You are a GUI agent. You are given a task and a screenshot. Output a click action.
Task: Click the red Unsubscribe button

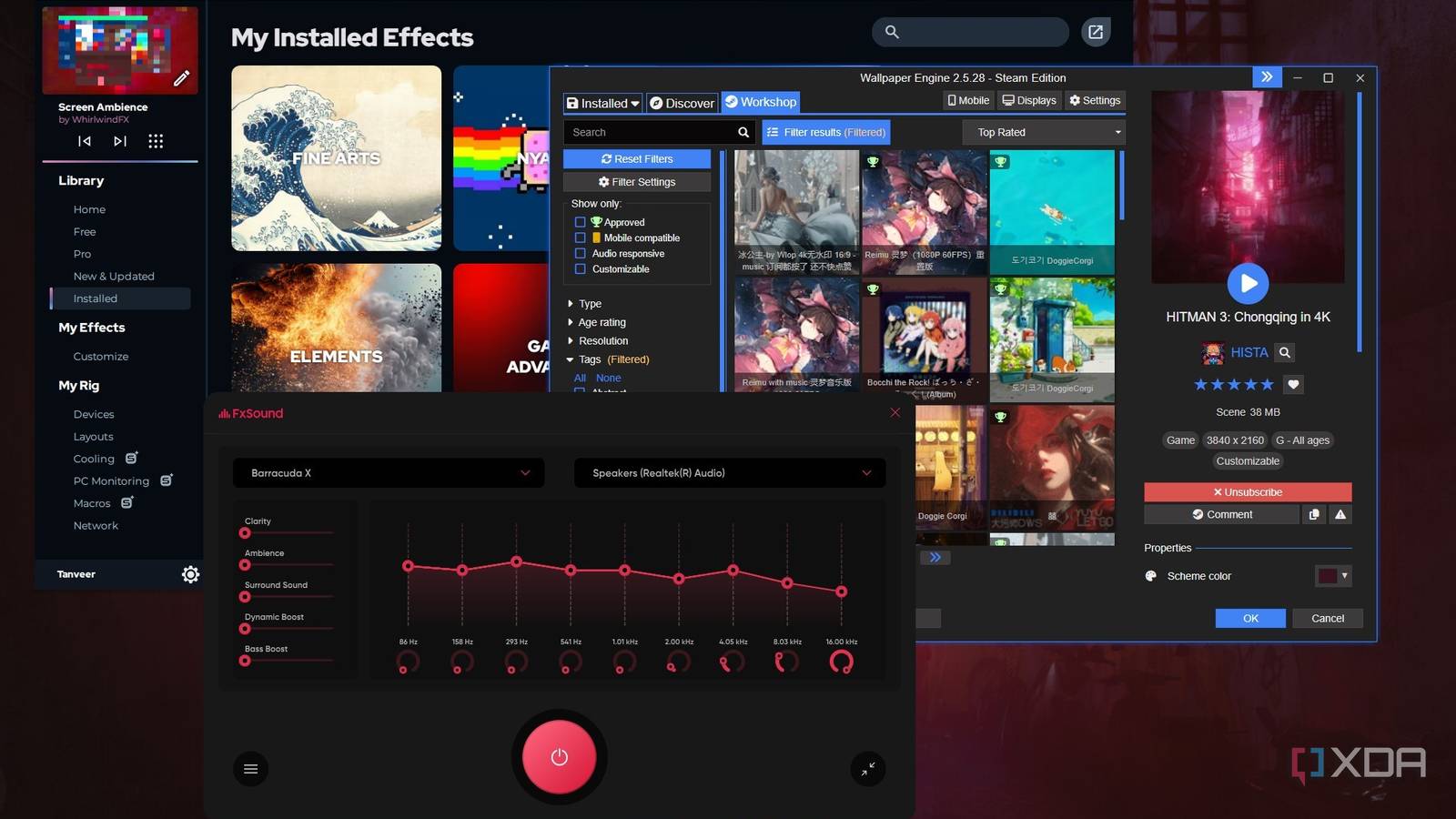pos(1248,492)
